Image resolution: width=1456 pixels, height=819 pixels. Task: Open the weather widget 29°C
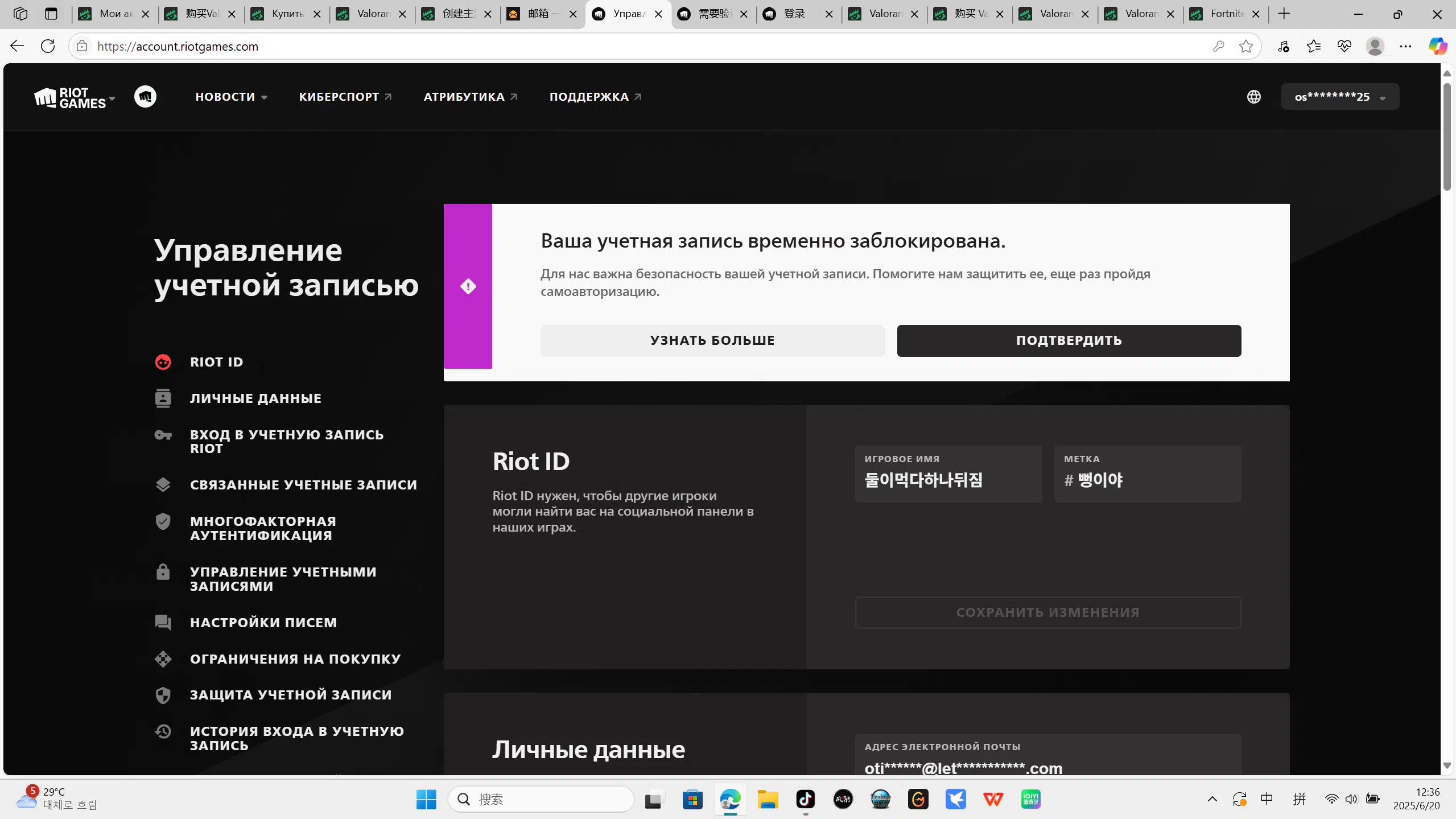[57, 799]
